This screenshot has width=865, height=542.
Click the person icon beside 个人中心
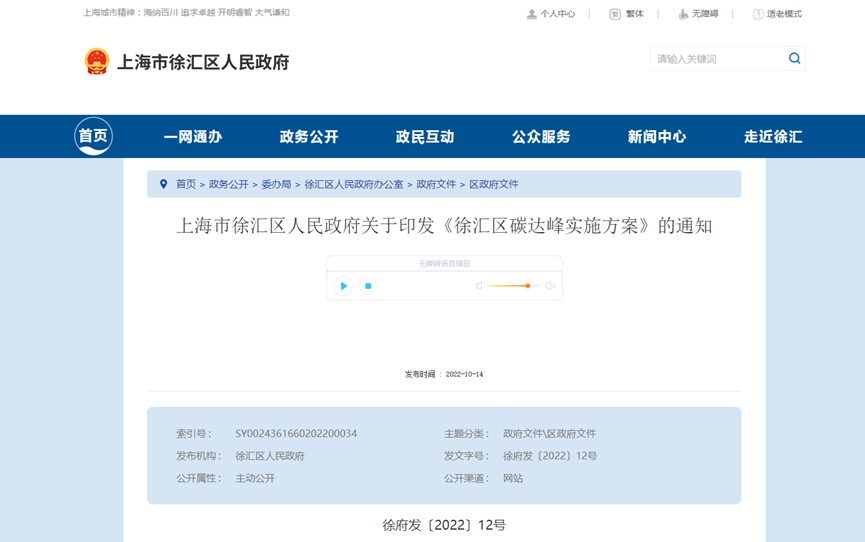[532, 14]
